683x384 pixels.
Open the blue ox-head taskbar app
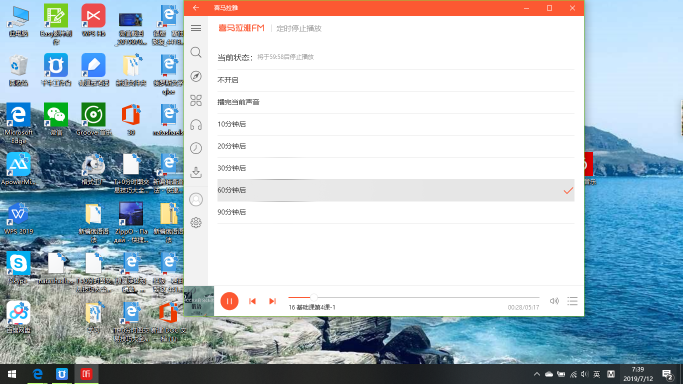[x=62, y=374]
